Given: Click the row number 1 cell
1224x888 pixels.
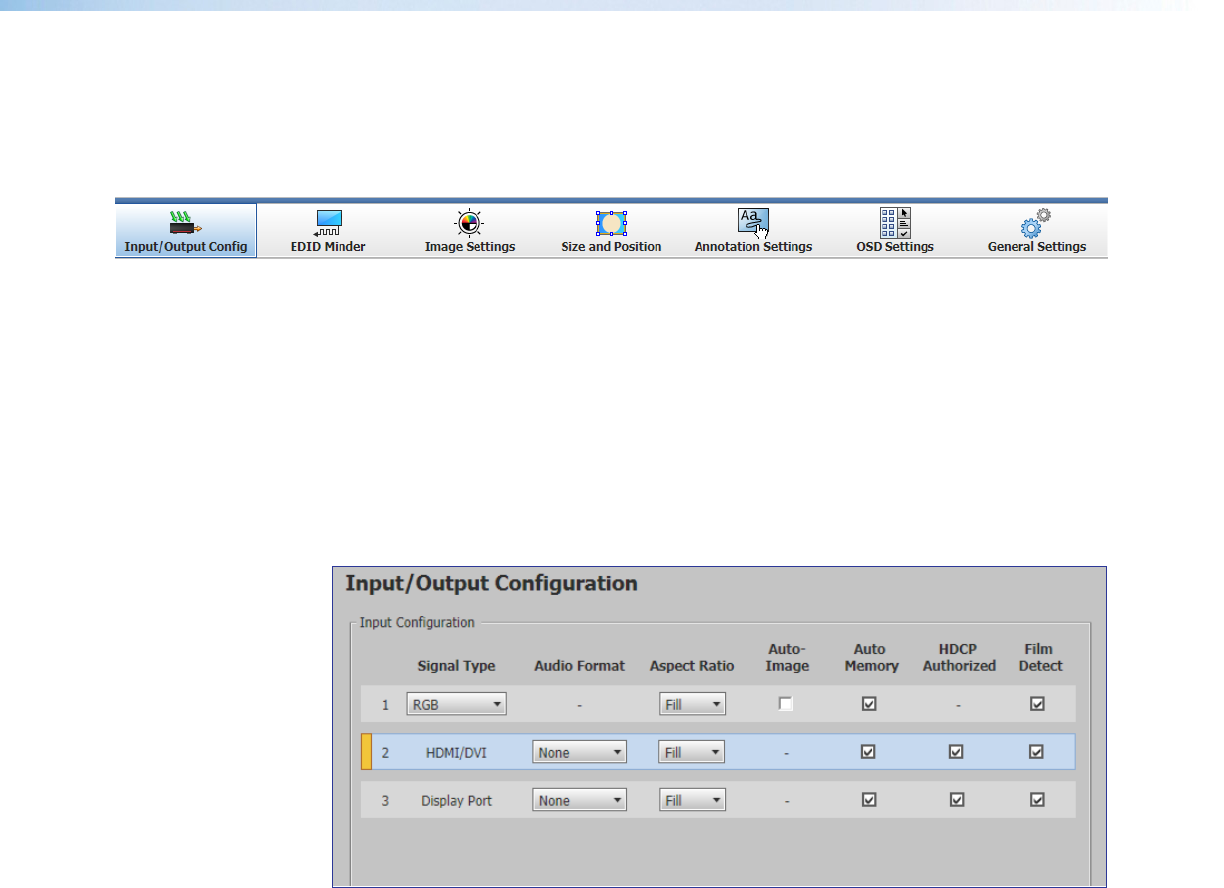Looking at the screenshot, I should tap(385, 705).
